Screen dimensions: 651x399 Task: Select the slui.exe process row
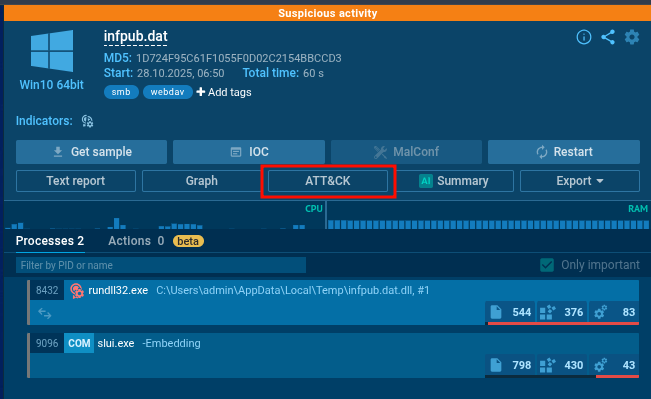click(333, 355)
